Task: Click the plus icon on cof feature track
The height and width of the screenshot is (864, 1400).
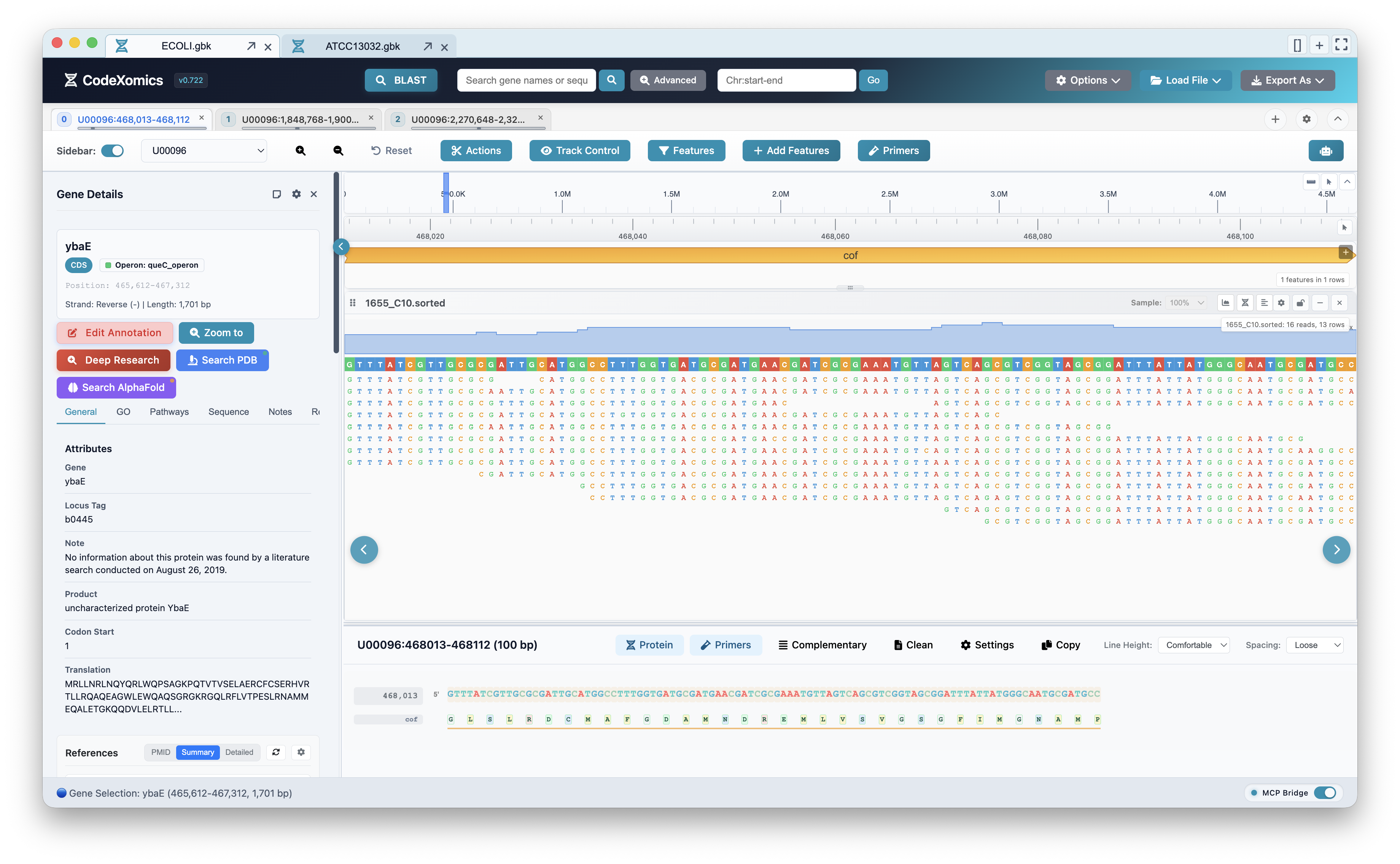Action: tap(1346, 252)
